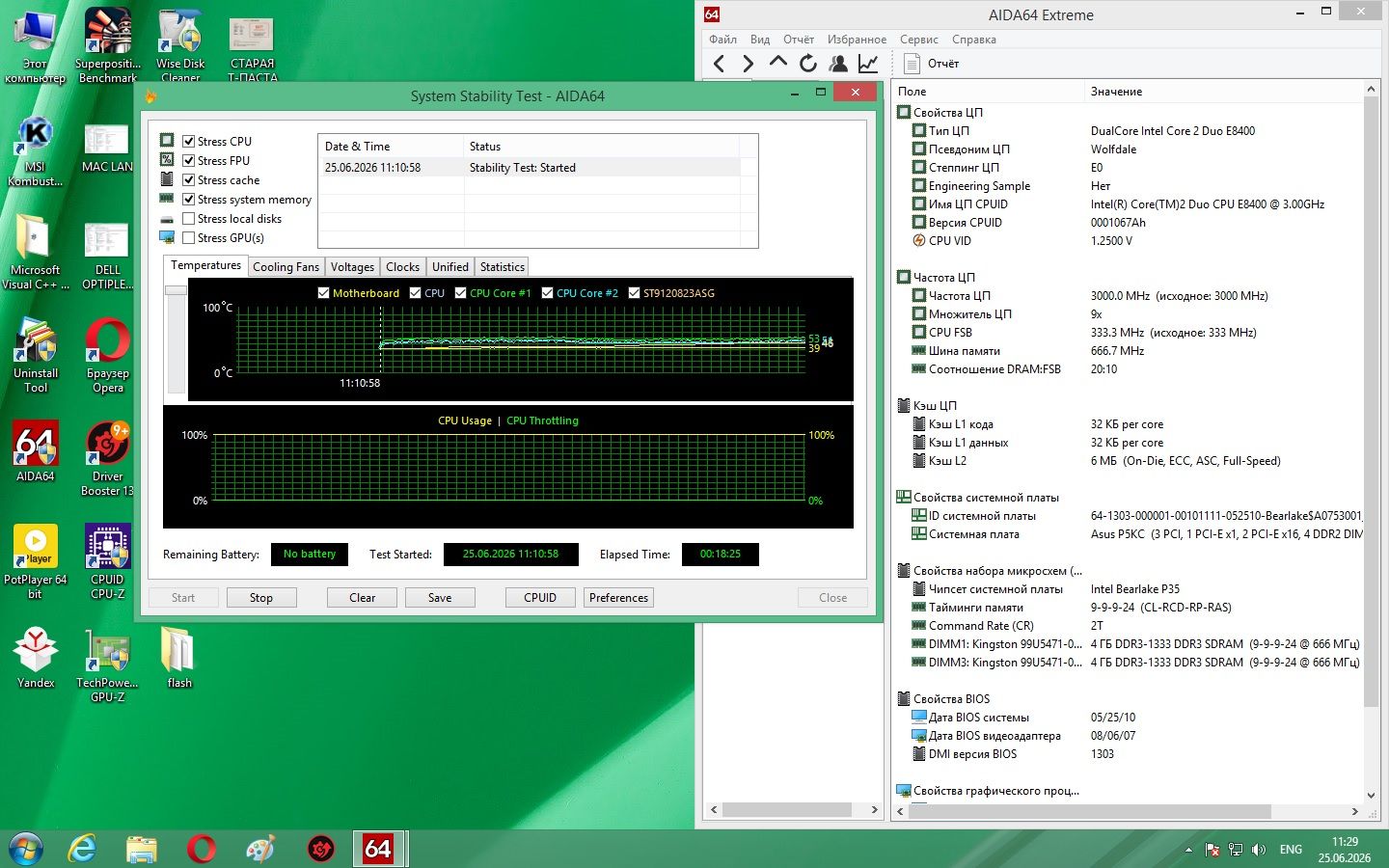The image size is (1389, 868).
Task: Click the Отчёт report toolbar button
Action: tap(932, 64)
